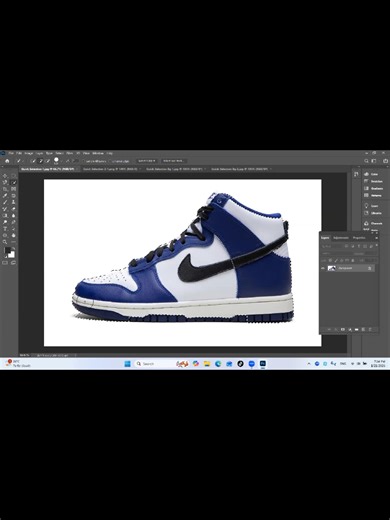Toggle filter for type layers

pyautogui.click(x=359, y=246)
